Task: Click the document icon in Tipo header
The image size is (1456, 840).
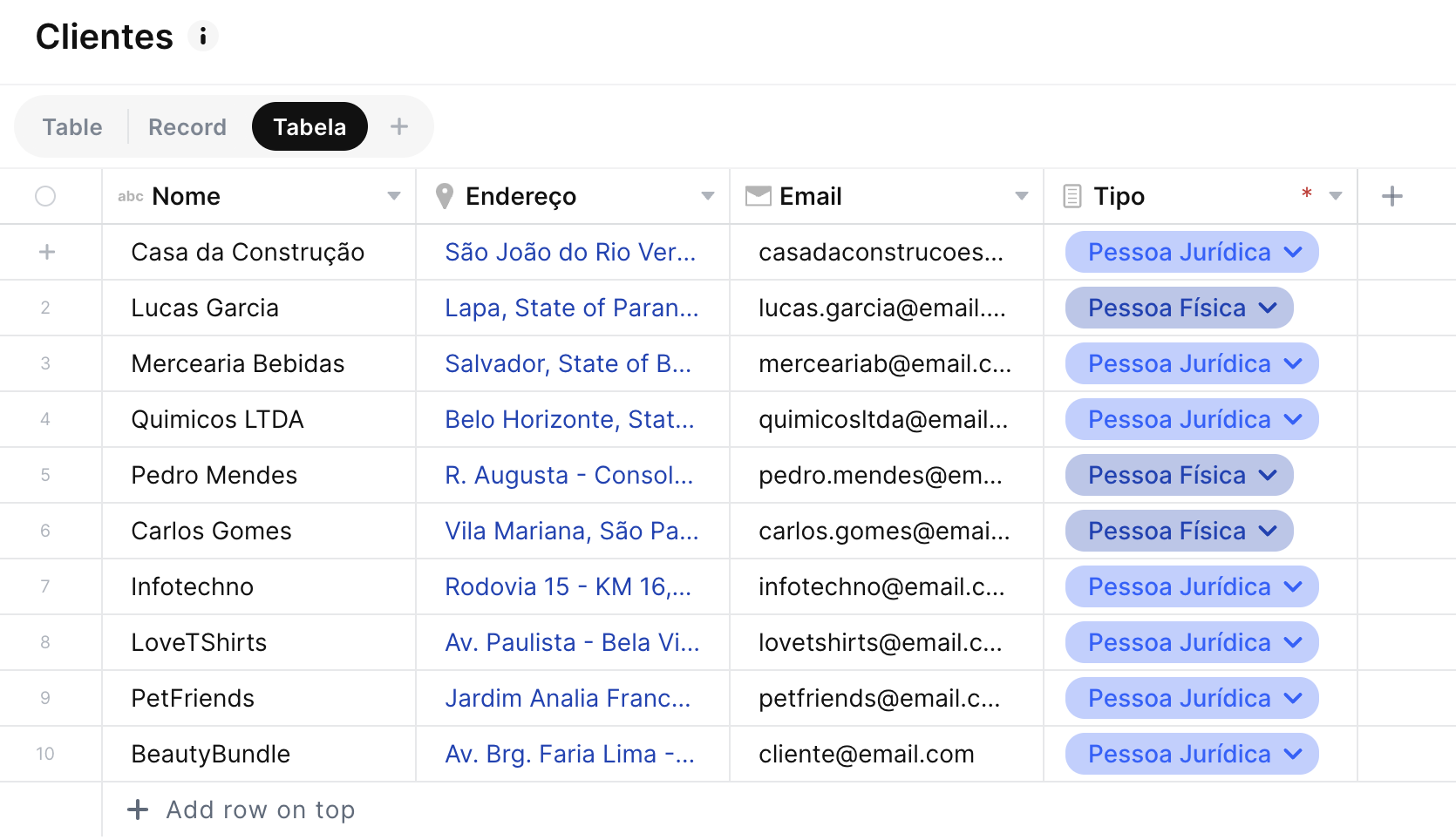Action: coord(1072,196)
